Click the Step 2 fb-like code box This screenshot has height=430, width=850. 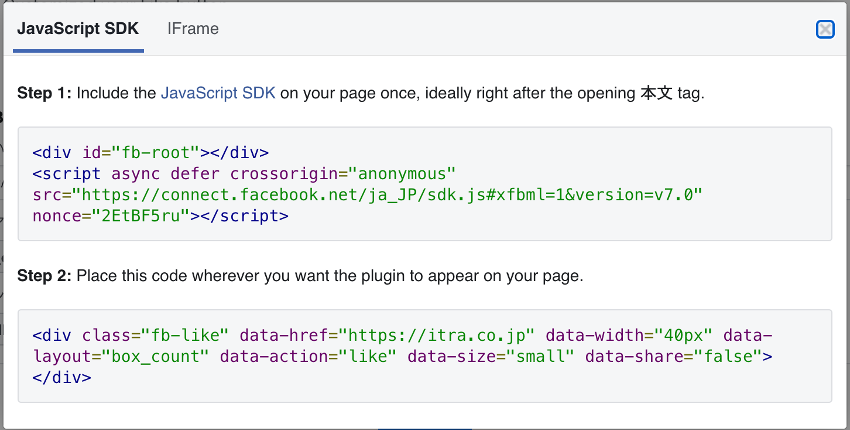[x=424, y=356]
